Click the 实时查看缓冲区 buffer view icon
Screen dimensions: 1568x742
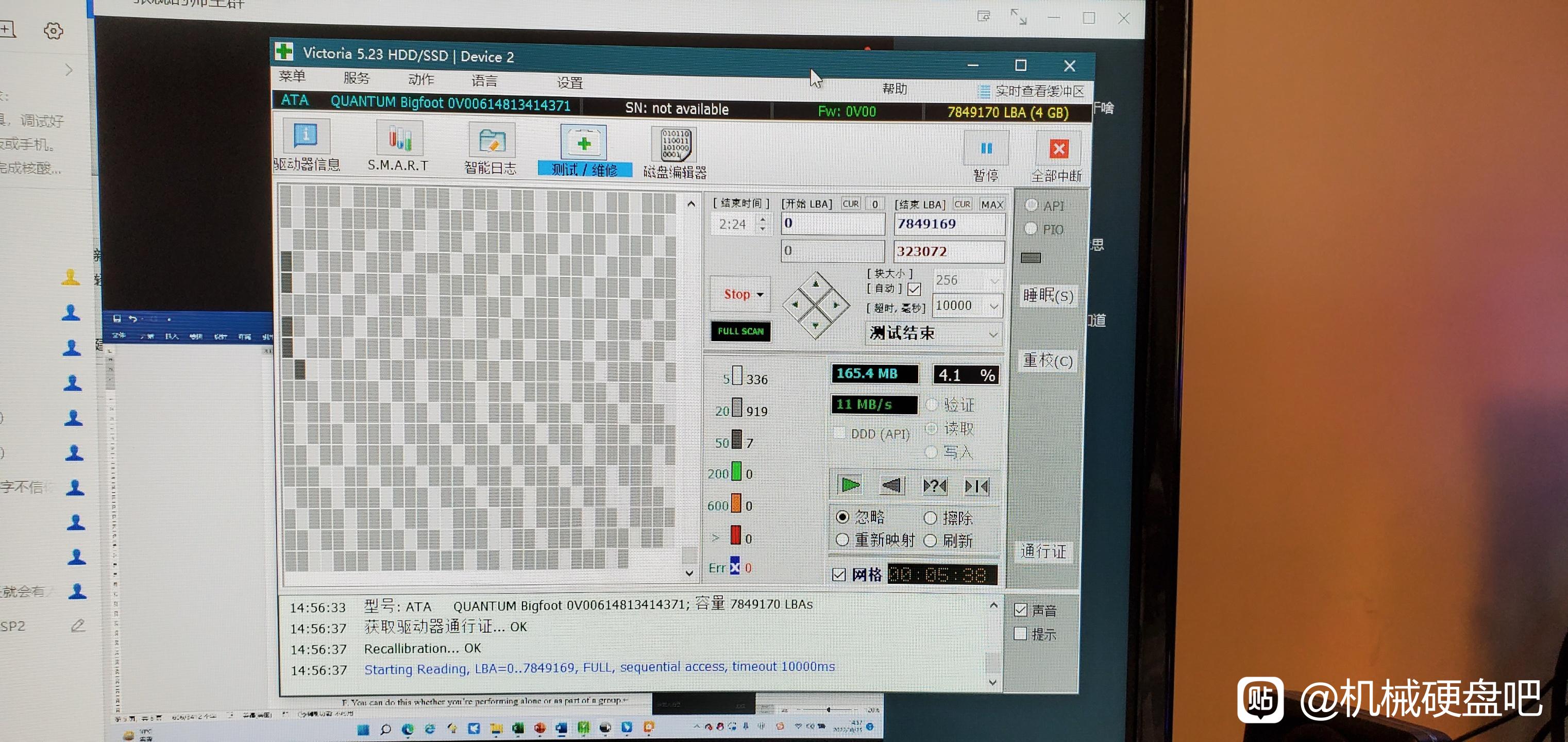pos(983,92)
